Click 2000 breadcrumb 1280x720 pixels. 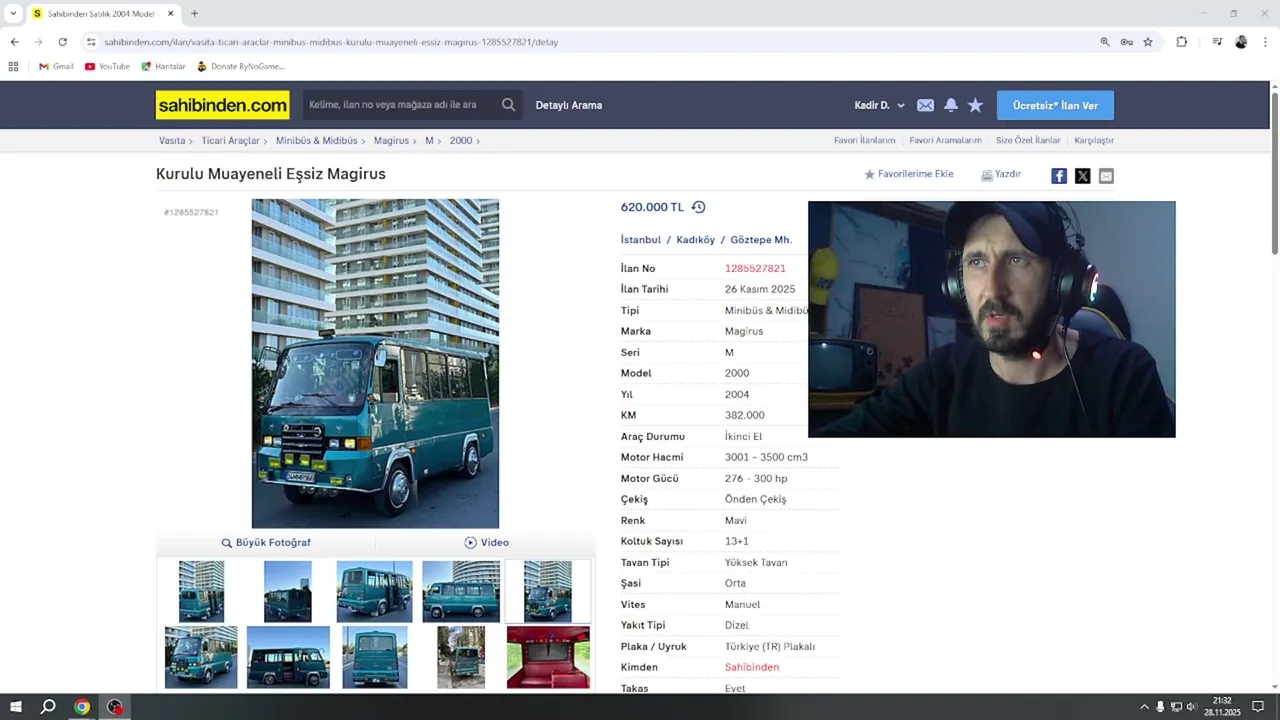[461, 141]
